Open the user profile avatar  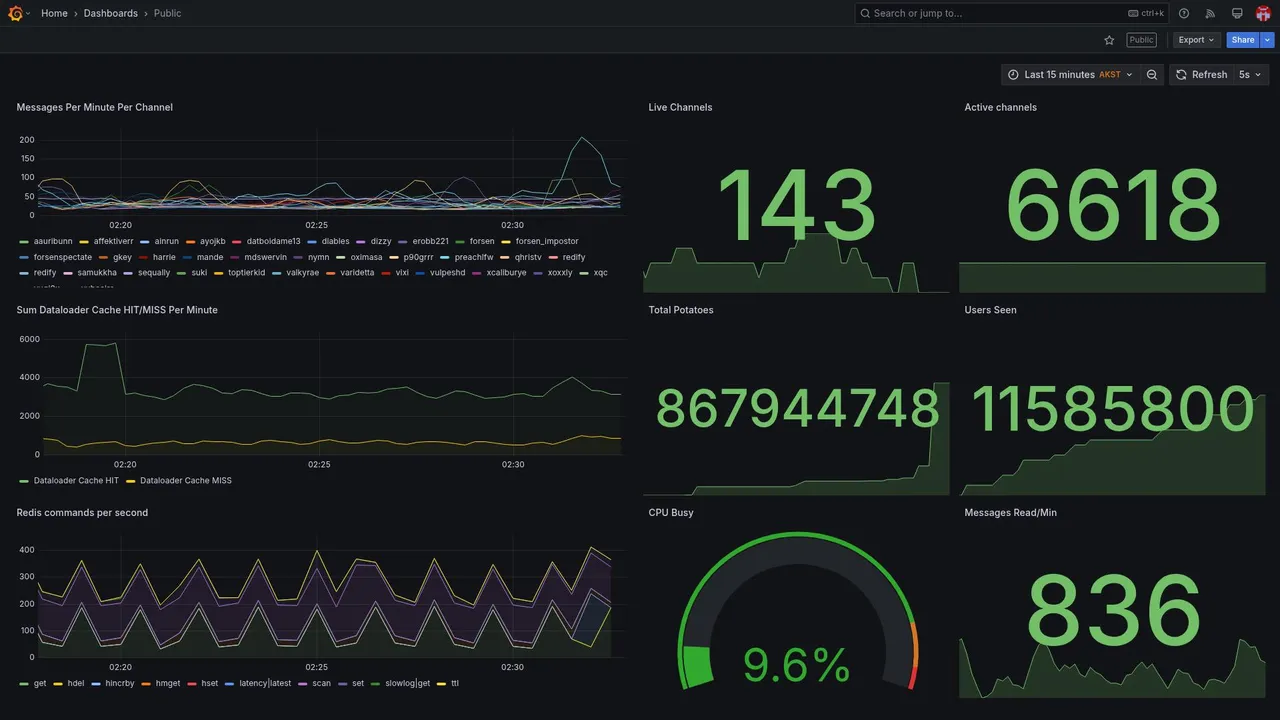pyautogui.click(x=1263, y=13)
